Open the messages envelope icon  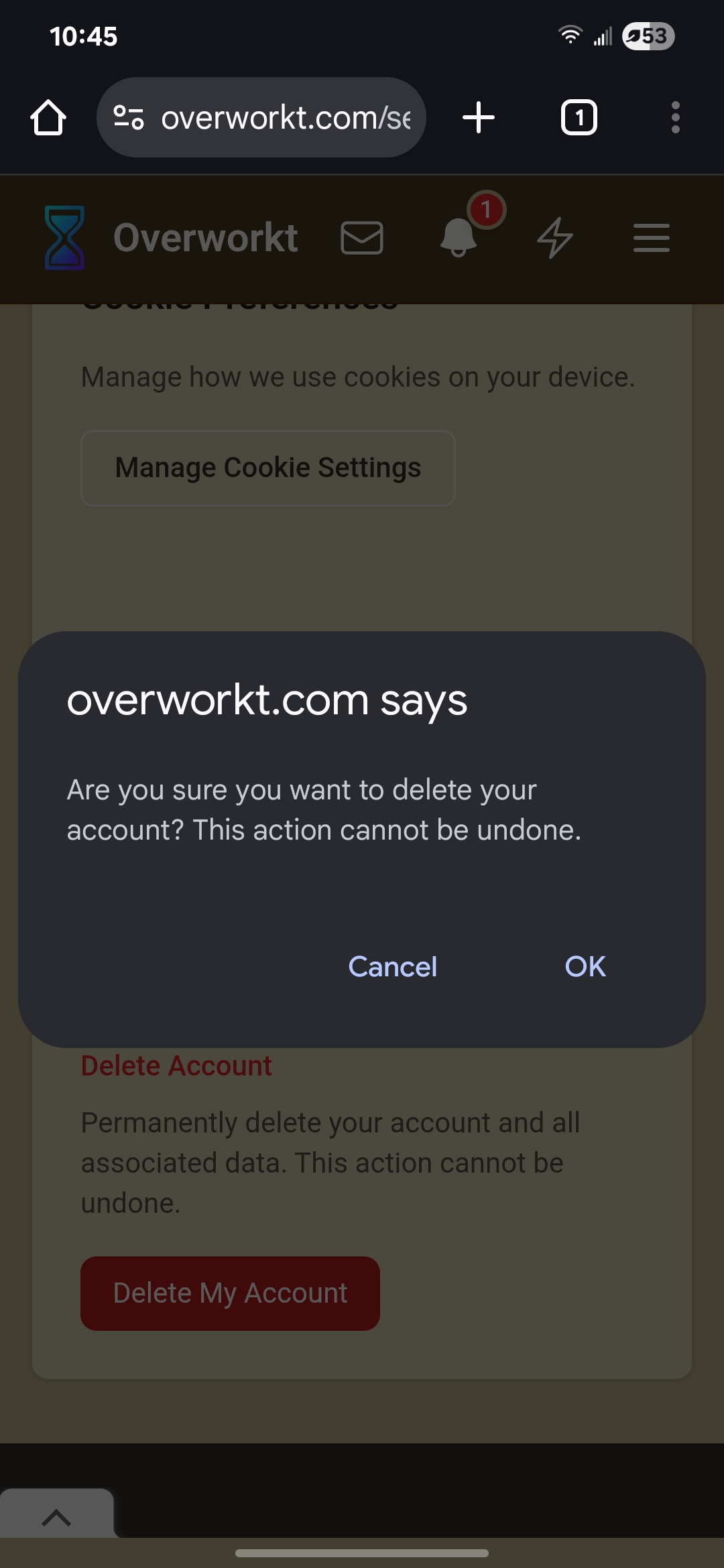362,238
